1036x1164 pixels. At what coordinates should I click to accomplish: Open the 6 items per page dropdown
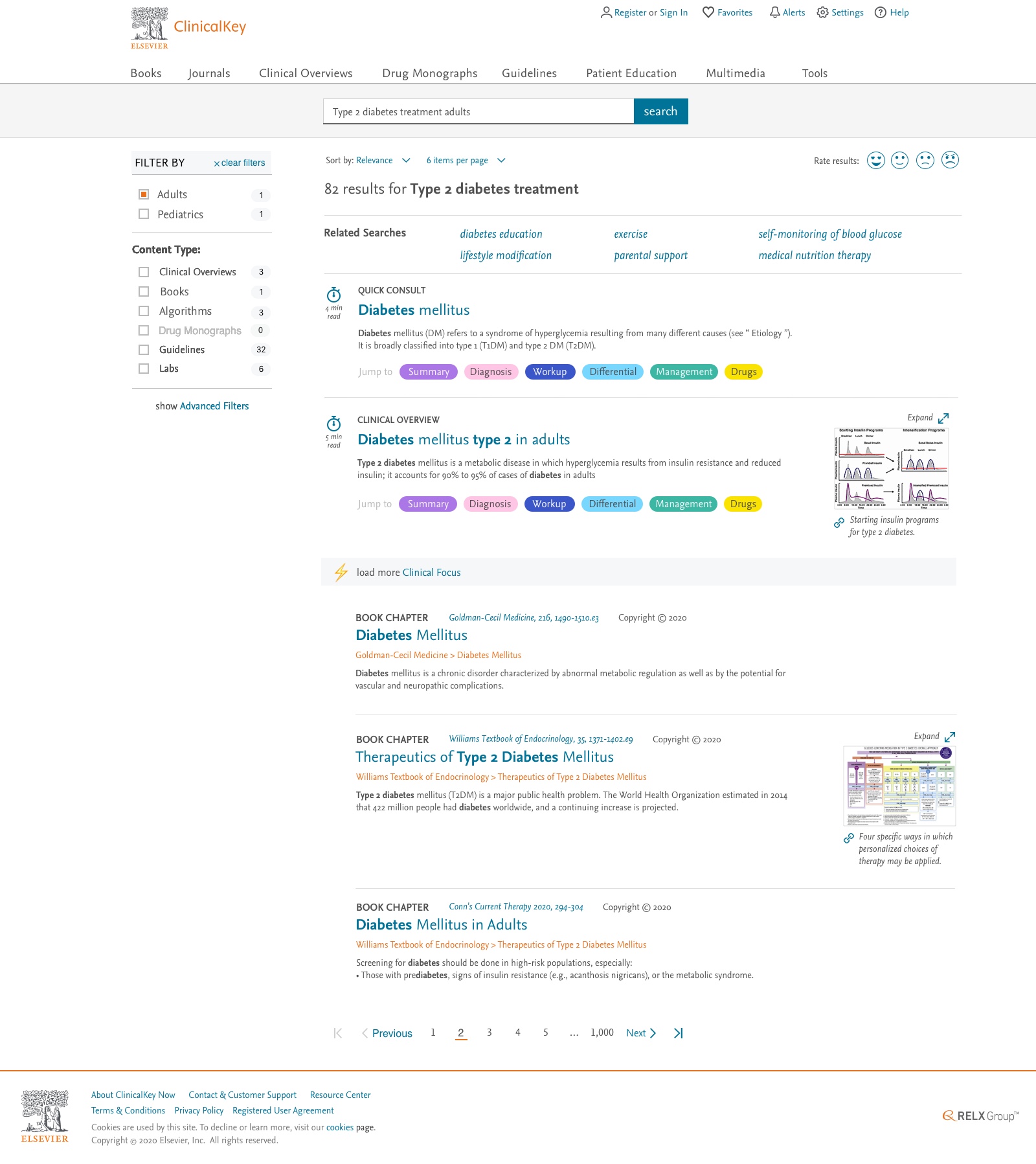pyautogui.click(x=466, y=161)
